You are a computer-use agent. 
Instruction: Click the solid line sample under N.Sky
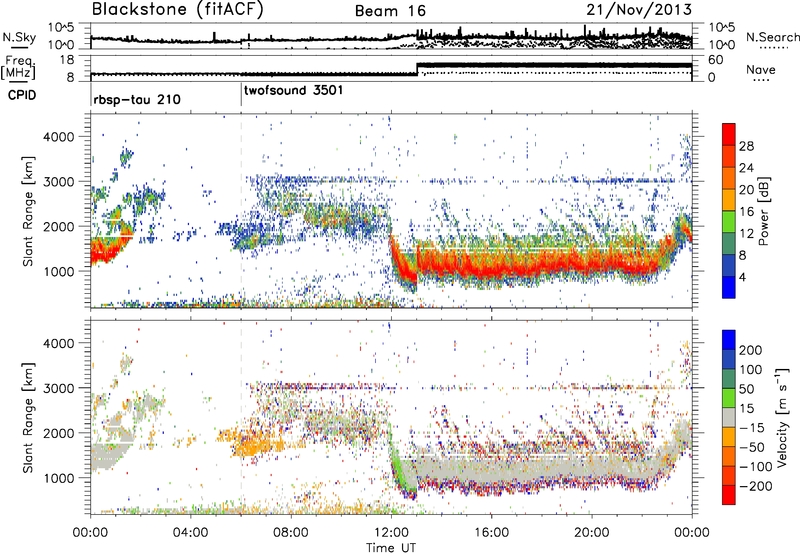(x=19, y=47)
